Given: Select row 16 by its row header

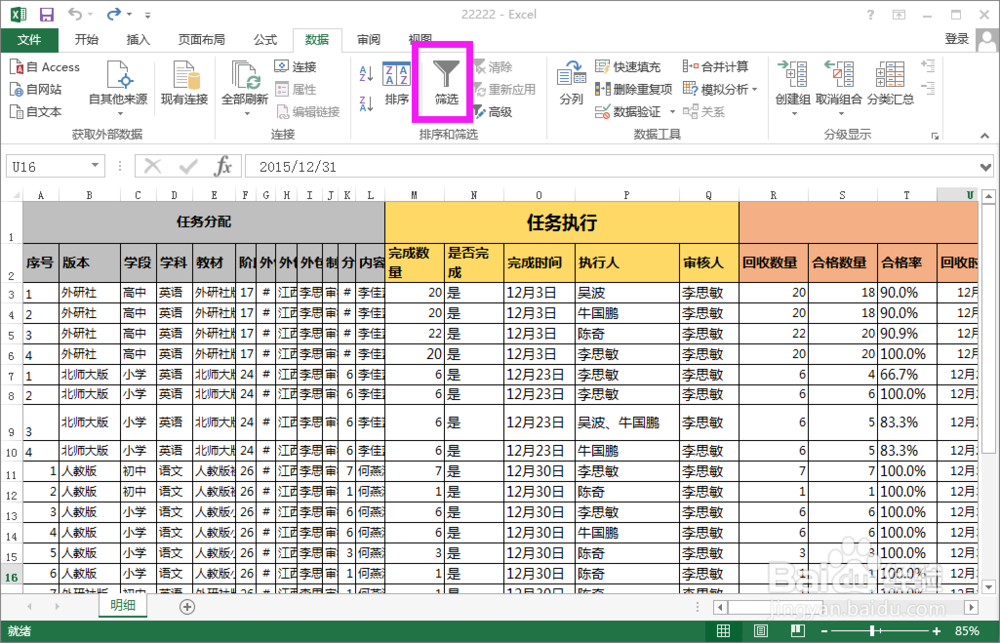Looking at the screenshot, I should coord(13,577).
